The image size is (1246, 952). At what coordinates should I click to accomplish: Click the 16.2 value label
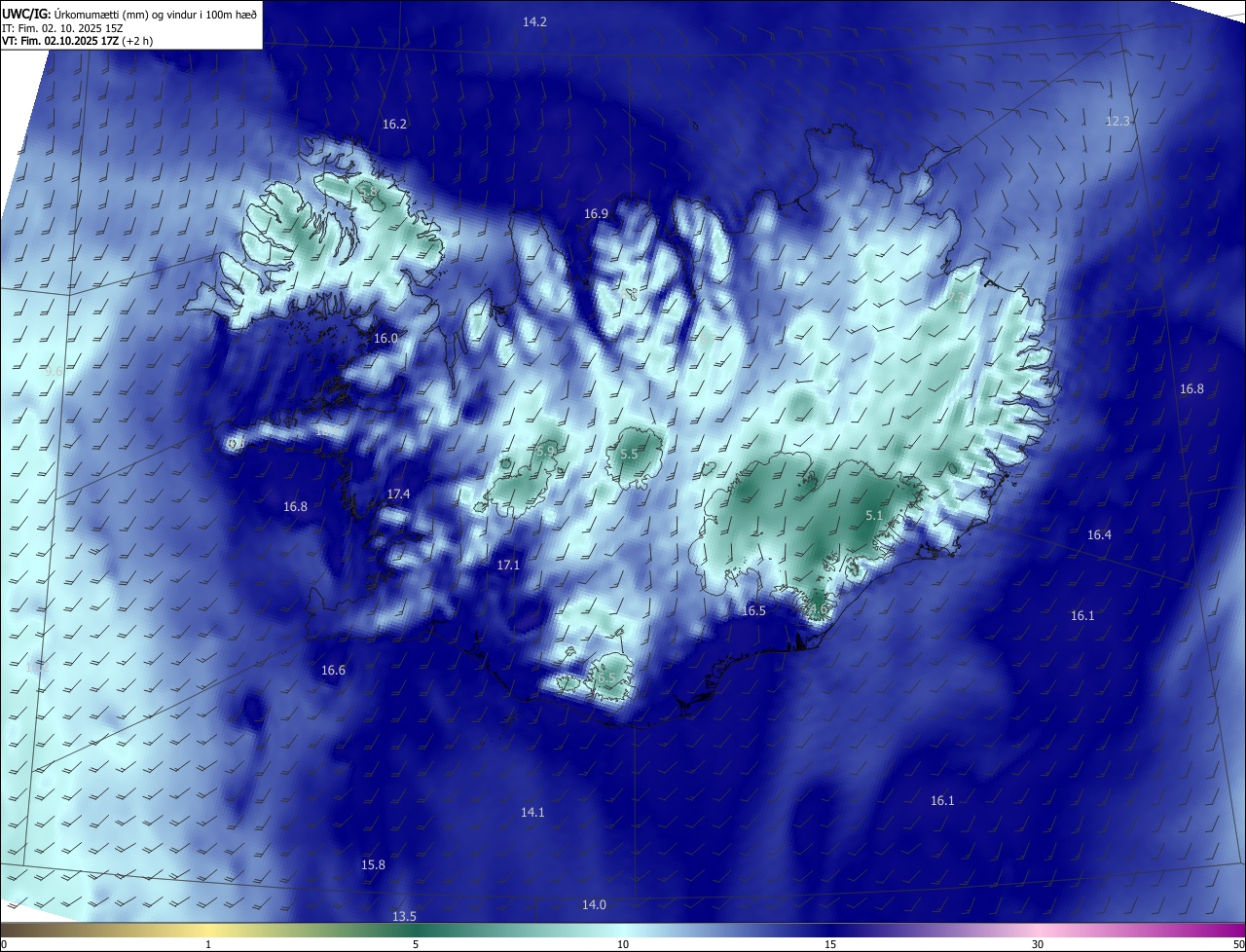tap(394, 124)
